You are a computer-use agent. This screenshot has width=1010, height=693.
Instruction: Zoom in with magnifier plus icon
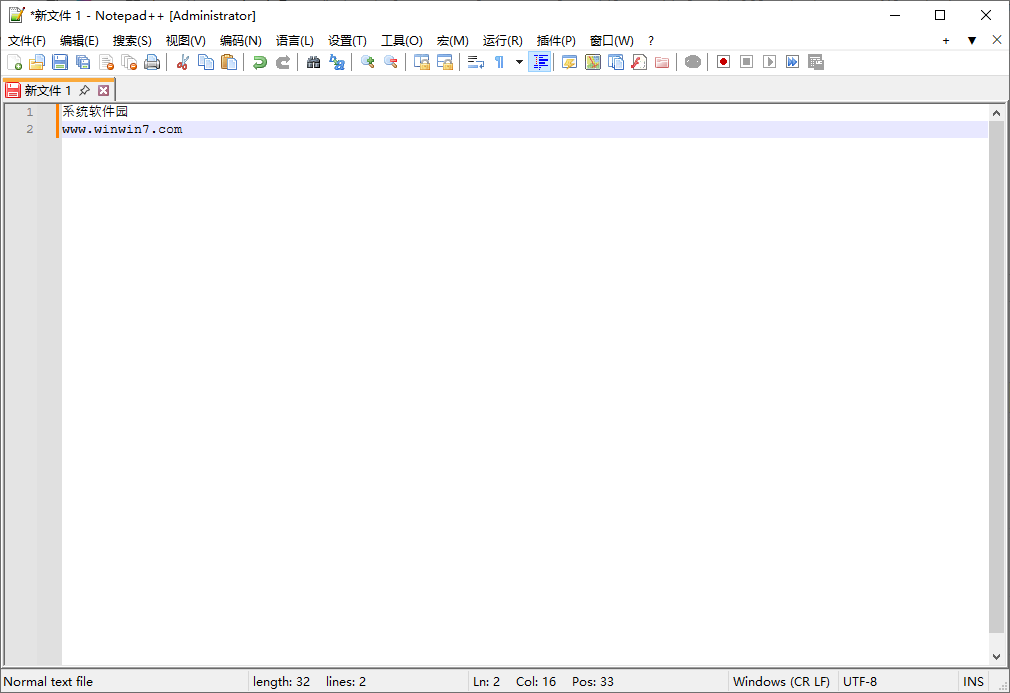[368, 62]
